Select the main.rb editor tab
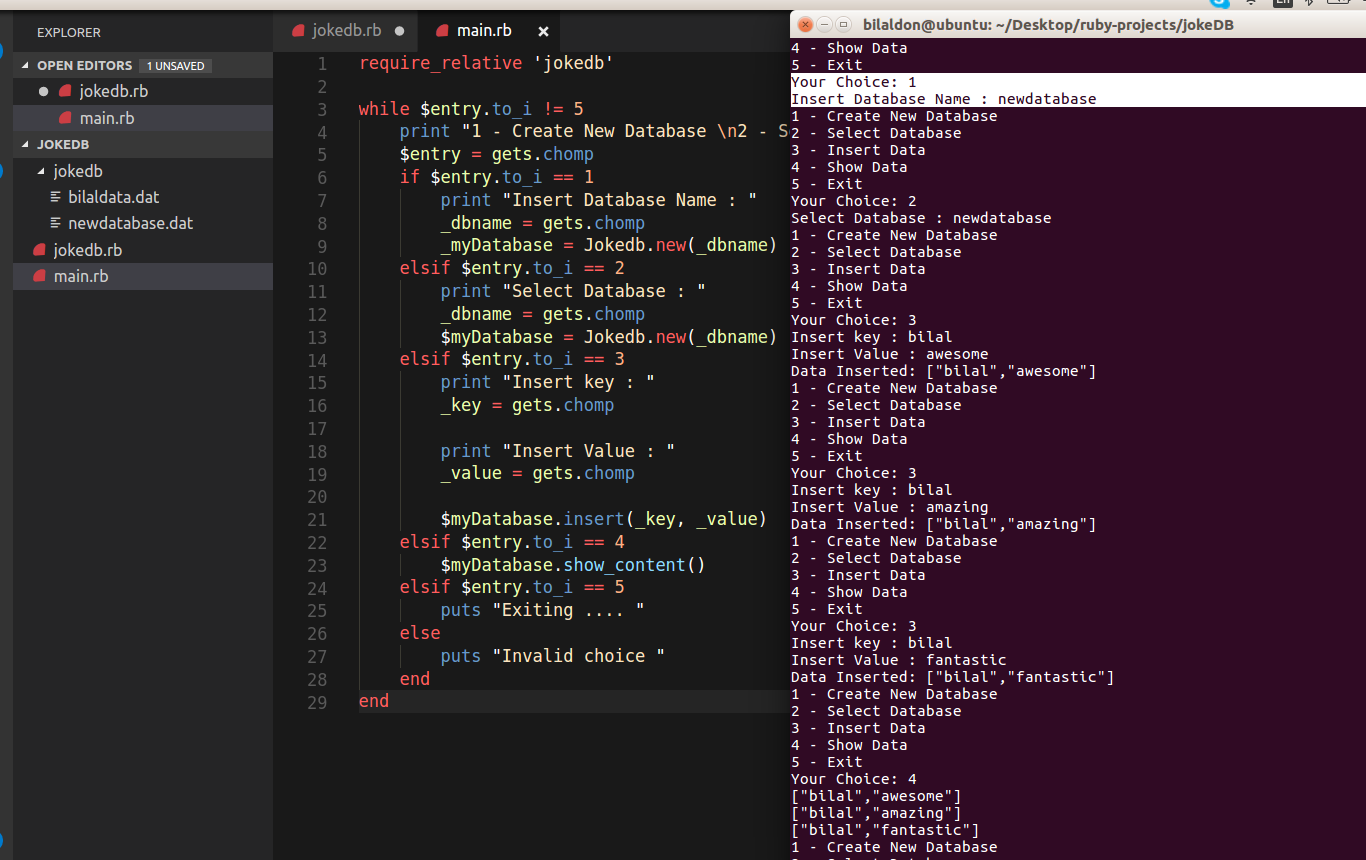The image size is (1366, 860). (x=484, y=31)
